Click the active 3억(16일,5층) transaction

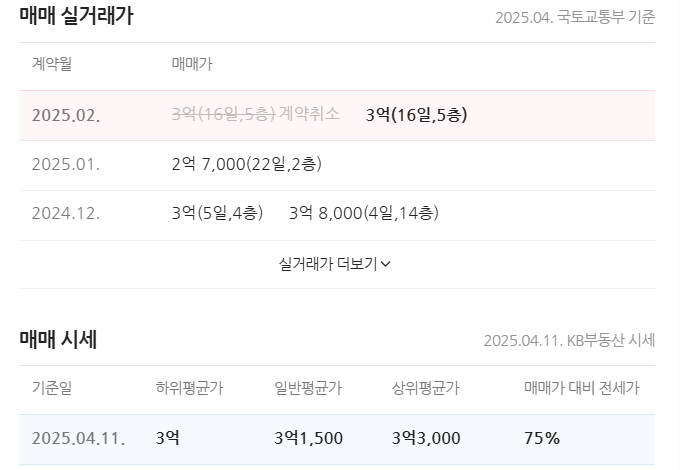tap(416, 114)
